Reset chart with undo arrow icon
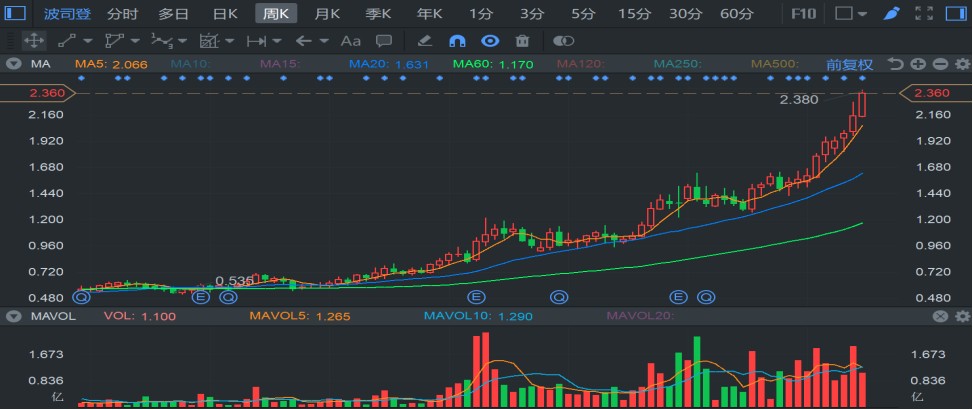The image size is (973, 410). (895, 64)
